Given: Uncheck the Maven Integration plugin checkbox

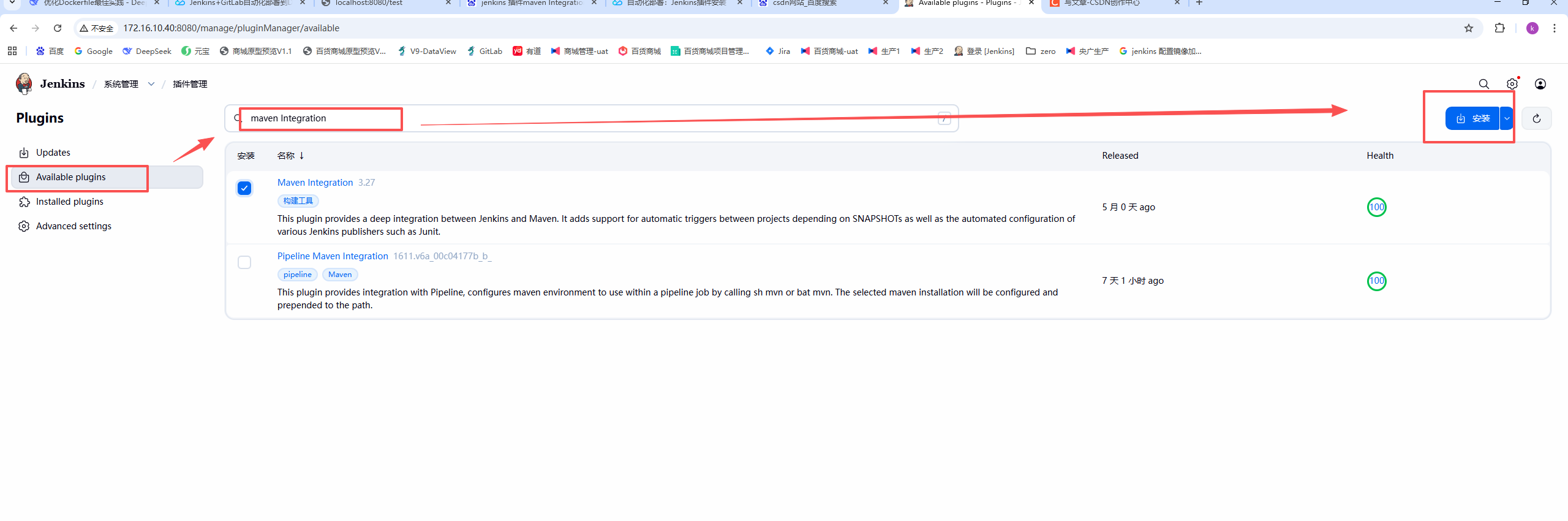Looking at the screenshot, I should tap(244, 188).
